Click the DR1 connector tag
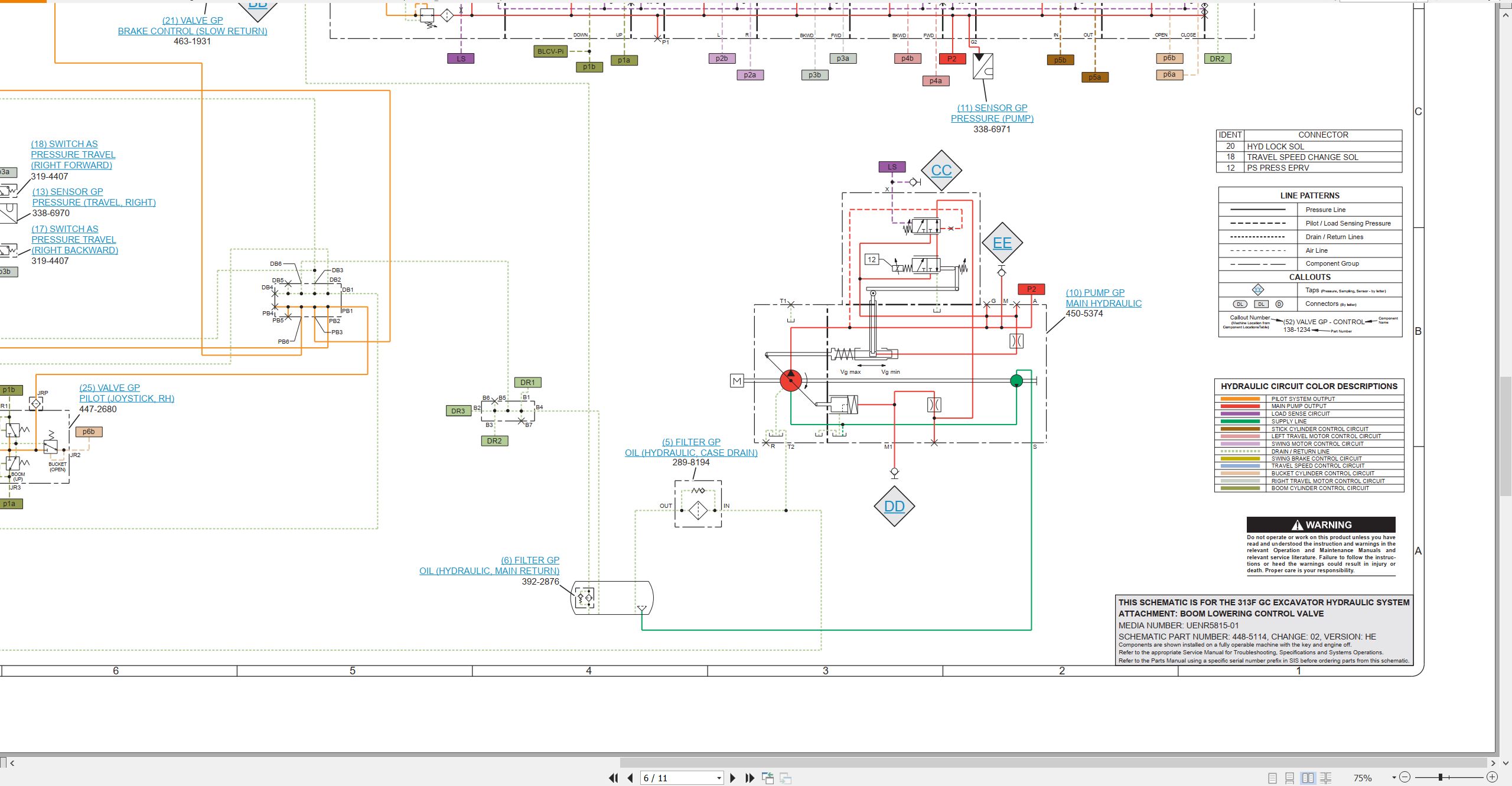Viewport: 1512px width, 786px height. (x=527, y=383)
